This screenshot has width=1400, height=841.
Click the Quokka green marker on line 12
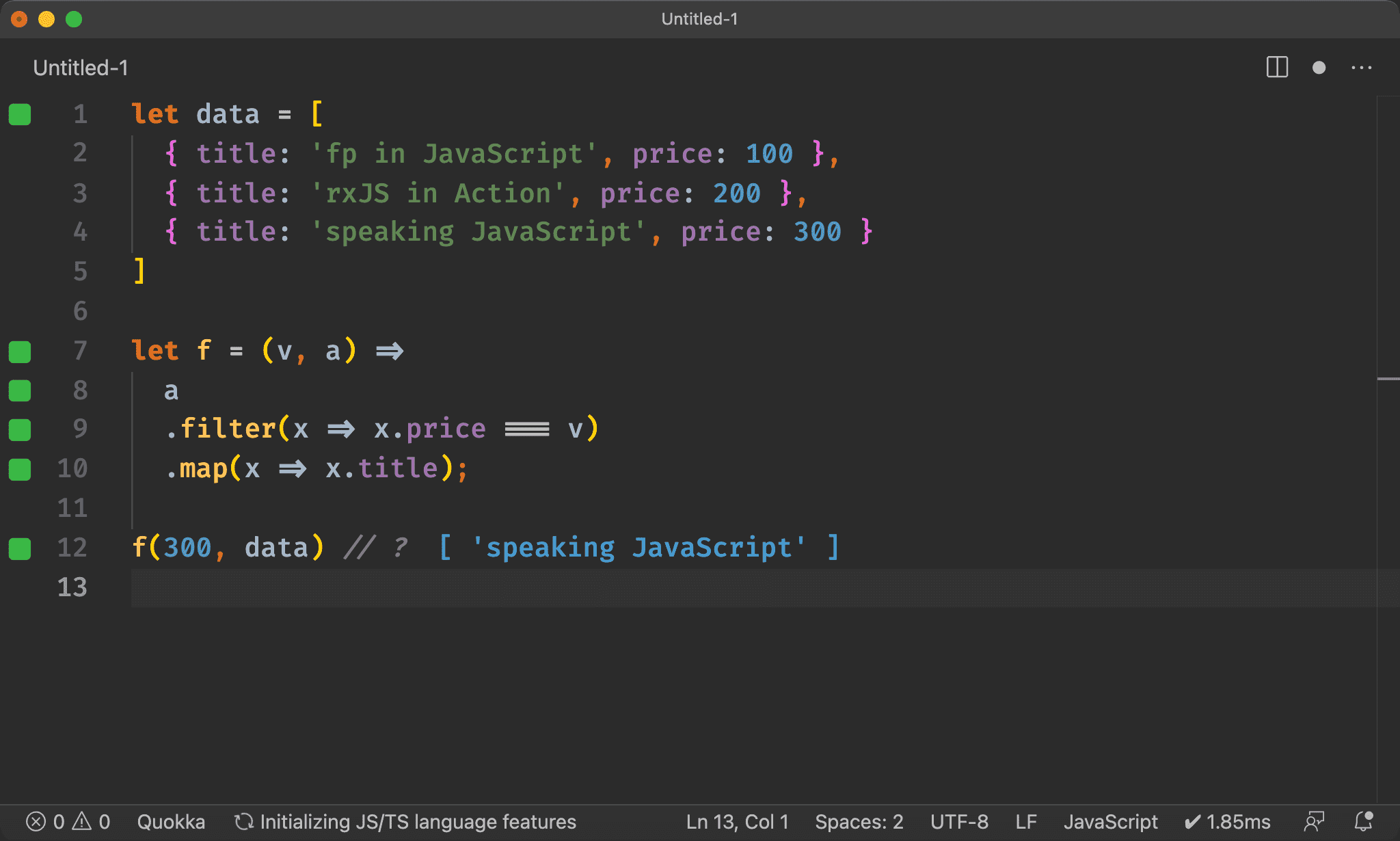click(20, 548)
